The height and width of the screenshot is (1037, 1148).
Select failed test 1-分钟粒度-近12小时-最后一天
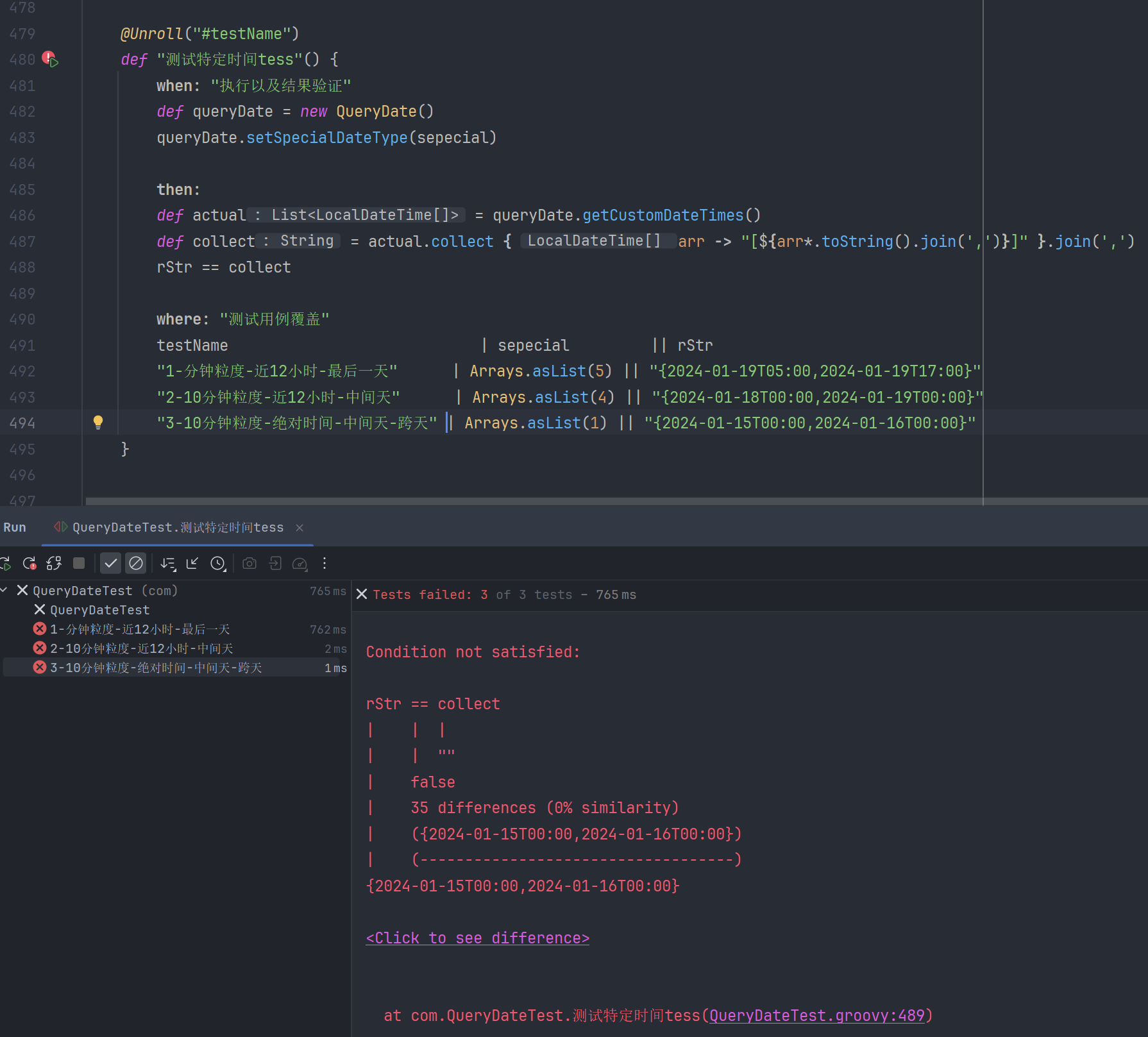coord(140,629)
